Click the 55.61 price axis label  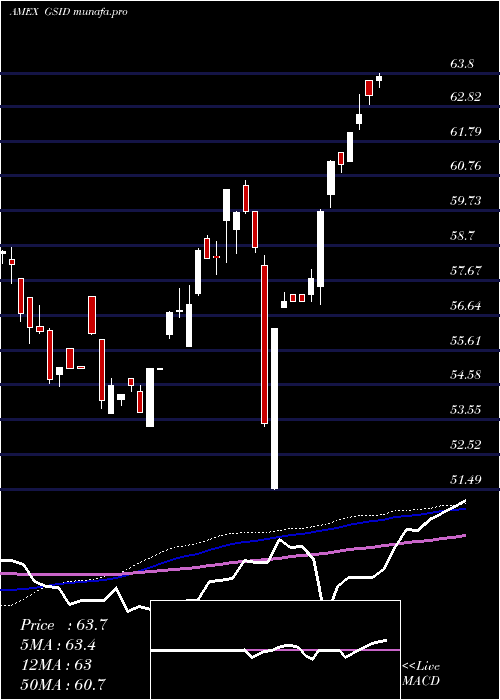point(465,341)
